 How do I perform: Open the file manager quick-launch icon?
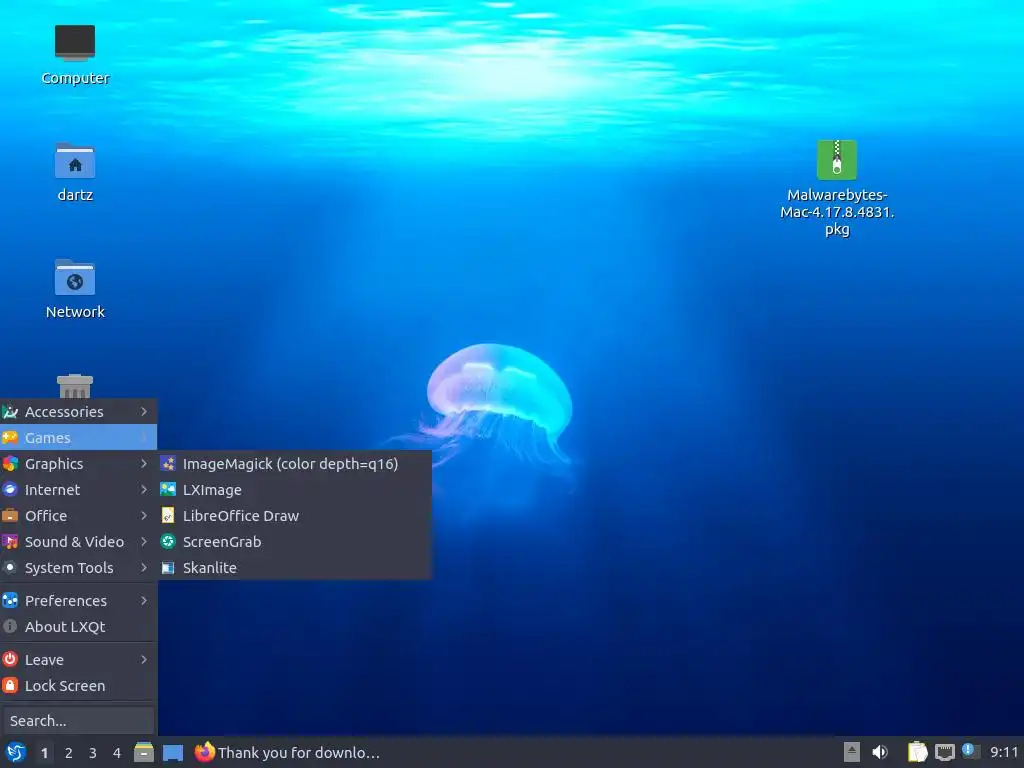(x=144, y=753)
